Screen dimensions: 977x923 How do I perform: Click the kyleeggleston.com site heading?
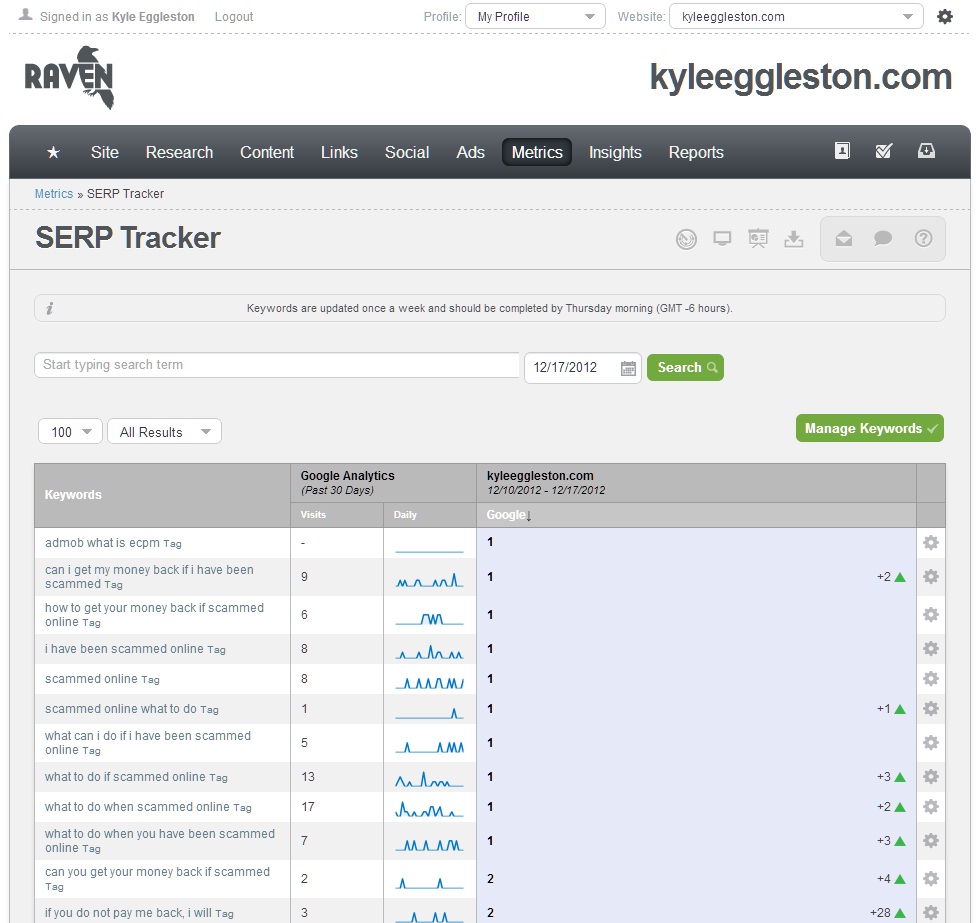(x=801, y=77)
